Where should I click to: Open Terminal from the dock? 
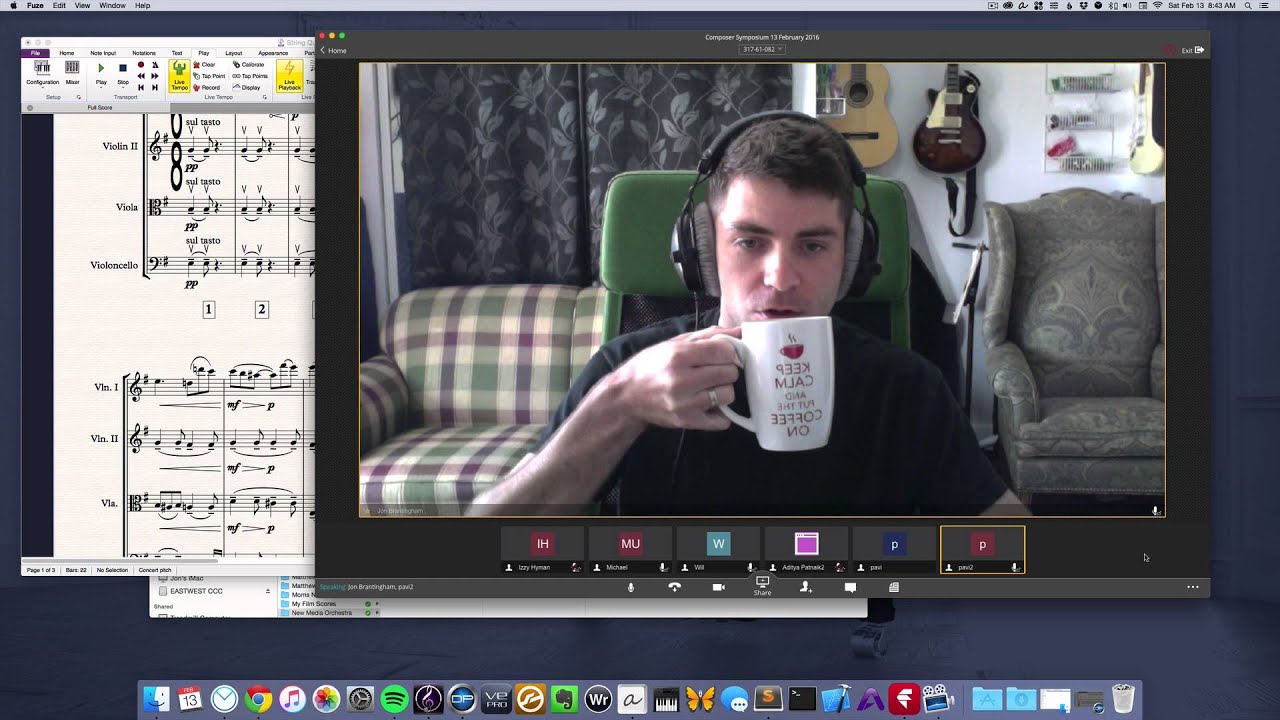click(802, 699)
